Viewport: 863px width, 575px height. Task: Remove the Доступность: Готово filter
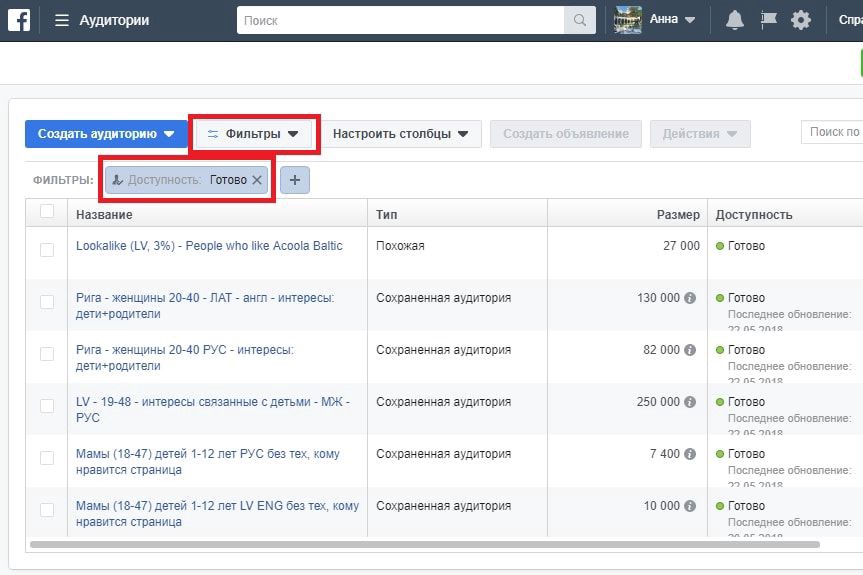click(x=257, y=180)
